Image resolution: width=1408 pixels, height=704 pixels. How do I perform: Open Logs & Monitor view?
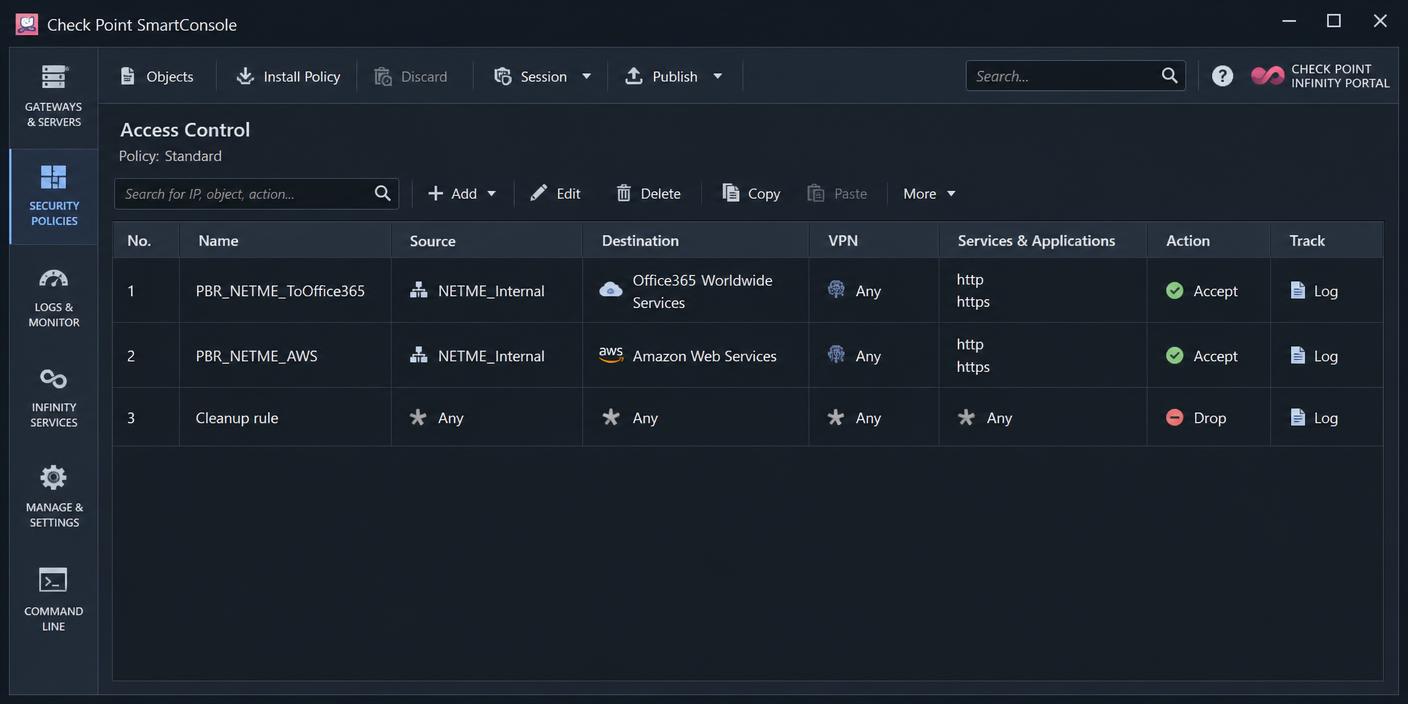[53, 296]
